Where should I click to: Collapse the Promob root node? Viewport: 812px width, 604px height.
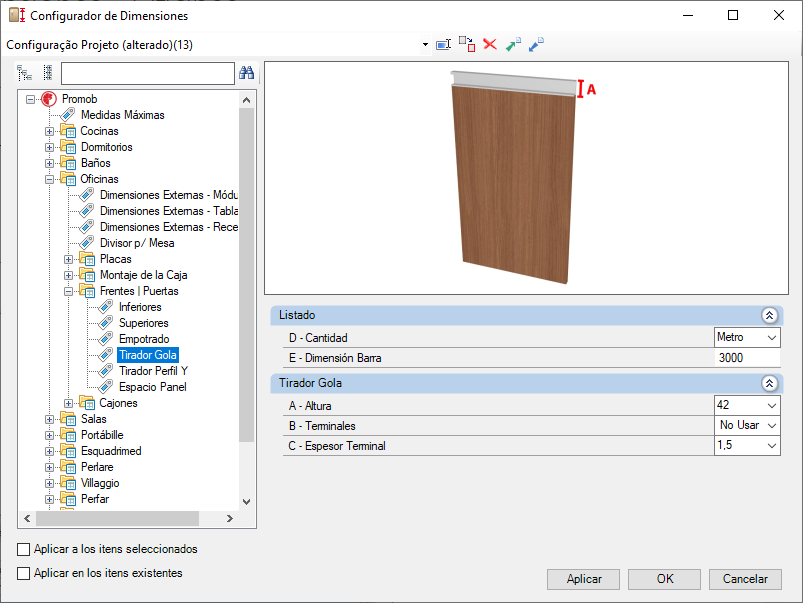click(31, 99)
